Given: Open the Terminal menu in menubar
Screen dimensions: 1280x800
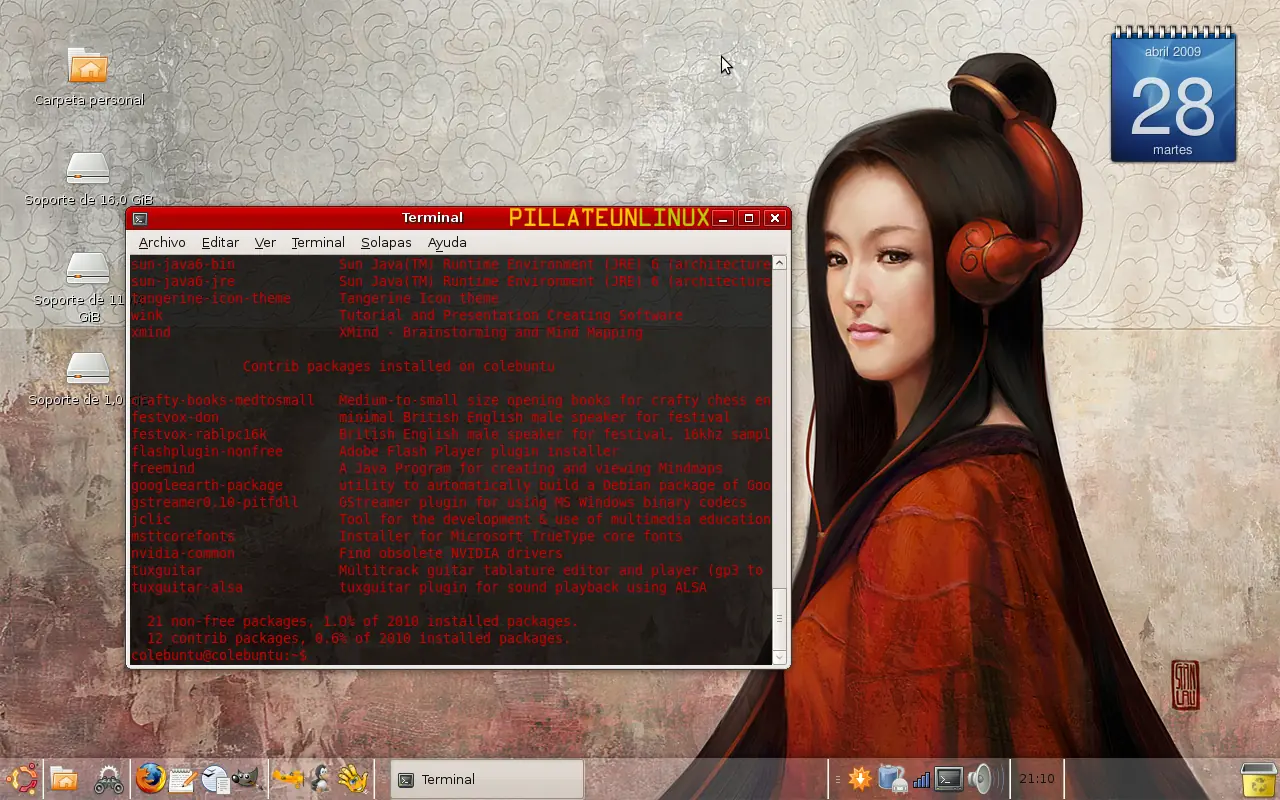Looking at the screenshot, I should [x=318, y=242].
